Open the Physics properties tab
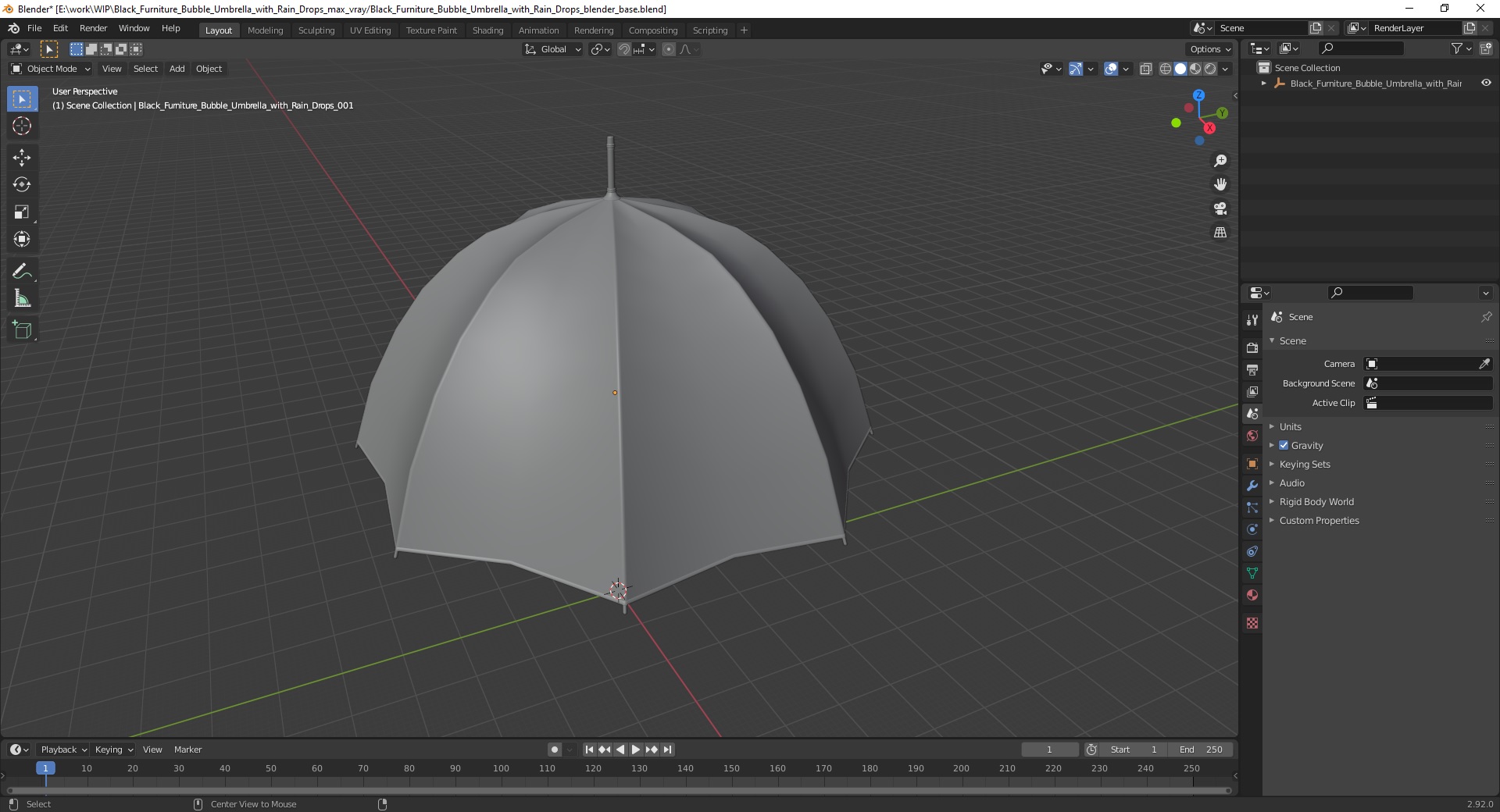Image resolution: width=1500 pixels, height=812 pixels. 1252,529
